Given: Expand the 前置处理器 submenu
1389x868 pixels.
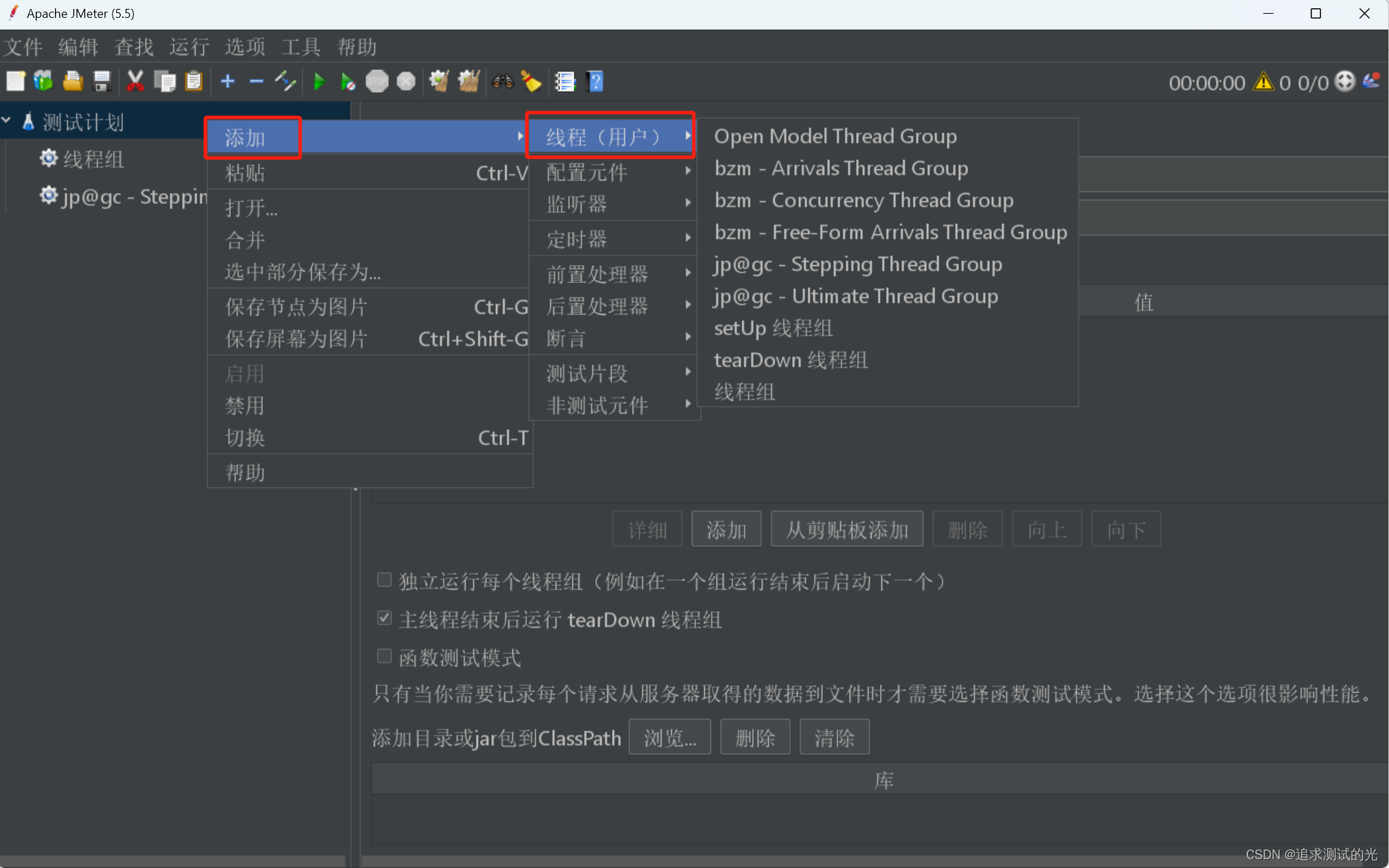Looking at the screenshot, I should pos(614,274).
